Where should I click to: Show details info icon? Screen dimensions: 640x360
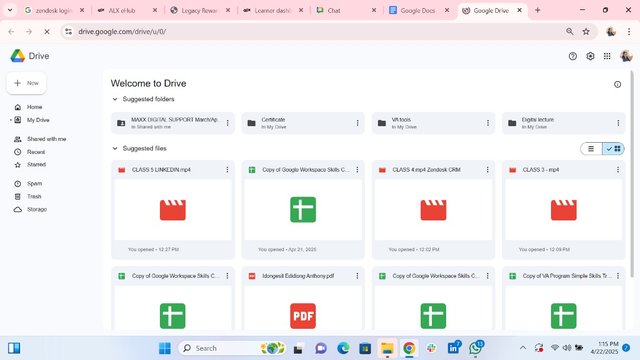click(617, 84)
